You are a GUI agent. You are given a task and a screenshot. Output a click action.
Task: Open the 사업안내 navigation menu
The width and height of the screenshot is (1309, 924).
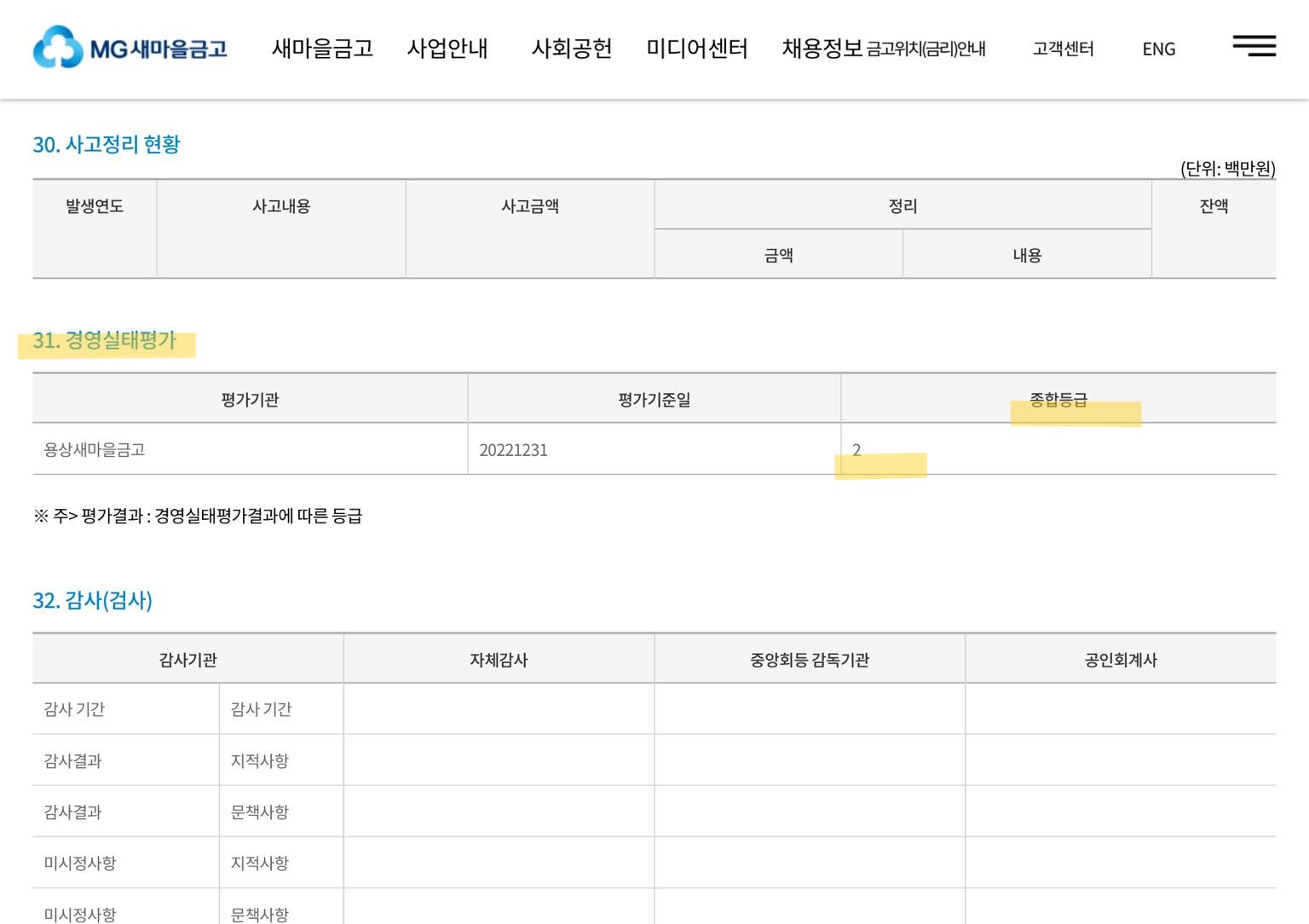click(447, 49)
